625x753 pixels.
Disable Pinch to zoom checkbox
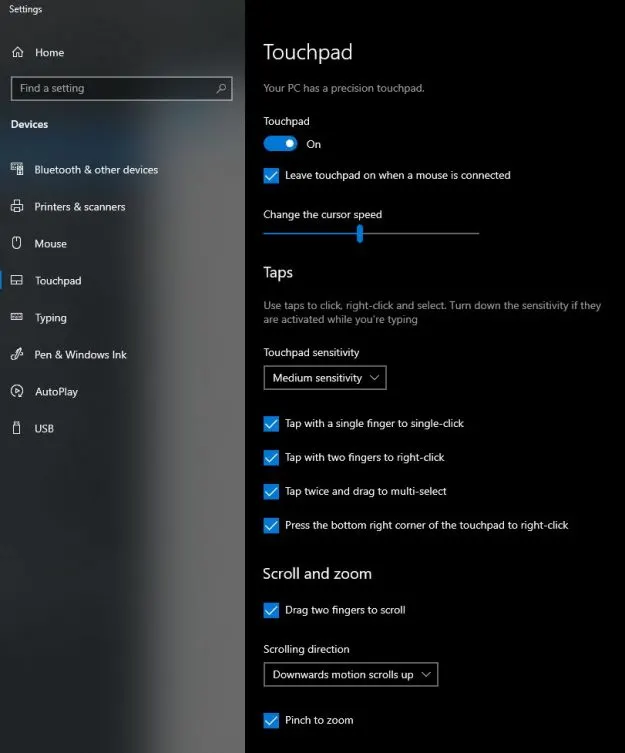(271, 720)
